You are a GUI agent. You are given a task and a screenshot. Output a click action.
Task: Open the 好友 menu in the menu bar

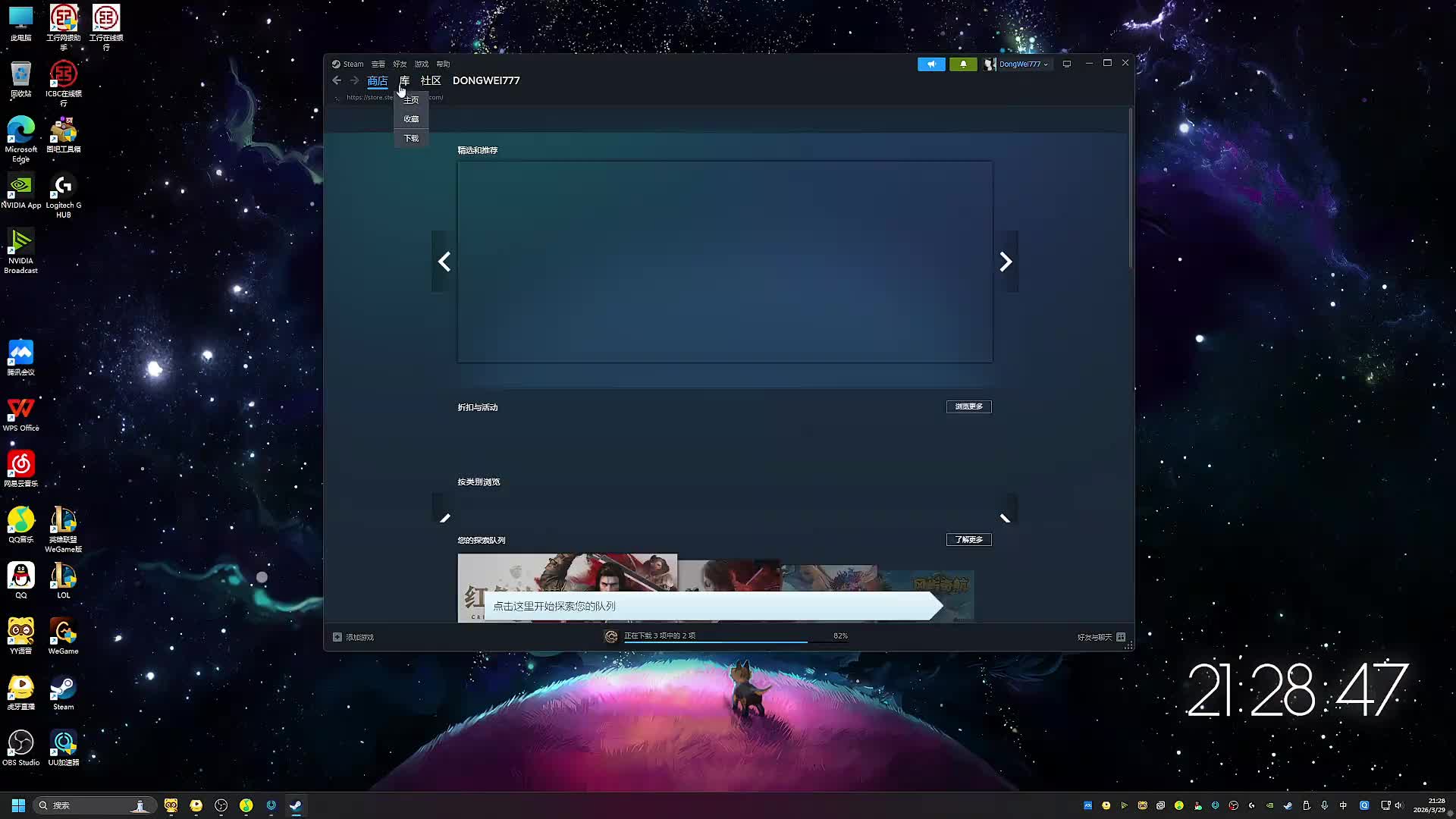coord(400,64)
